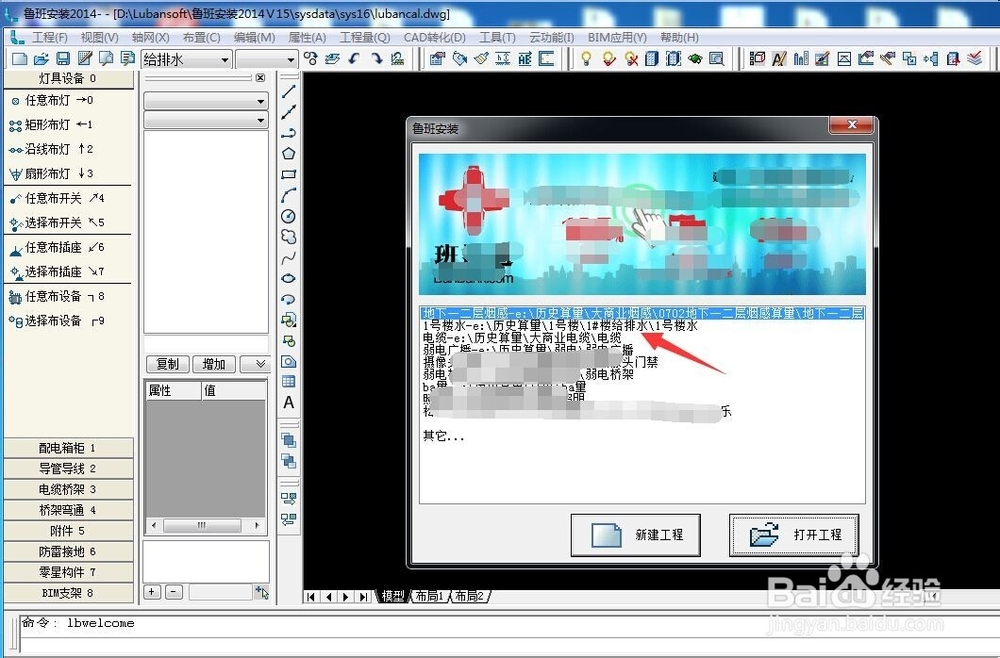The image size is (1000, 658).
Task: Select the 任意布设备 command
Action: point(57,296)
